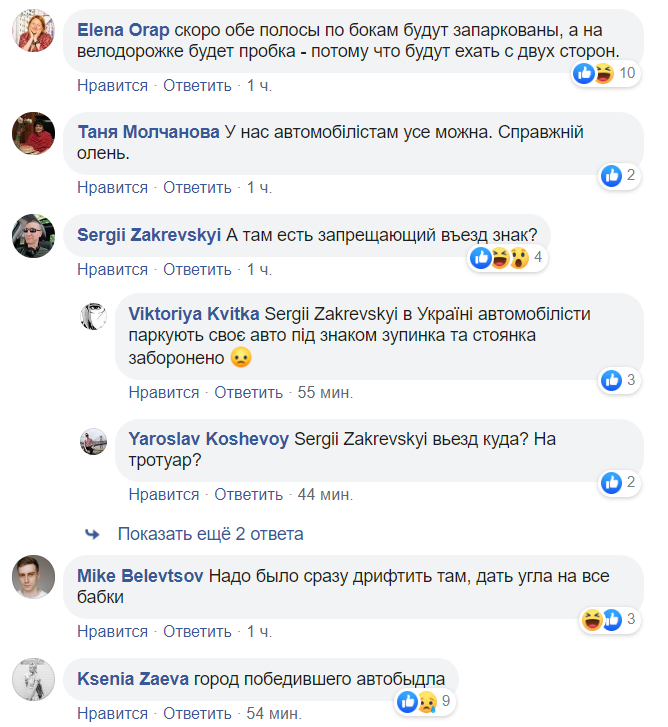Show like count on Viktoriya Kvitka's reply
The height and width of the screenshot is (727, 668).
619,380
